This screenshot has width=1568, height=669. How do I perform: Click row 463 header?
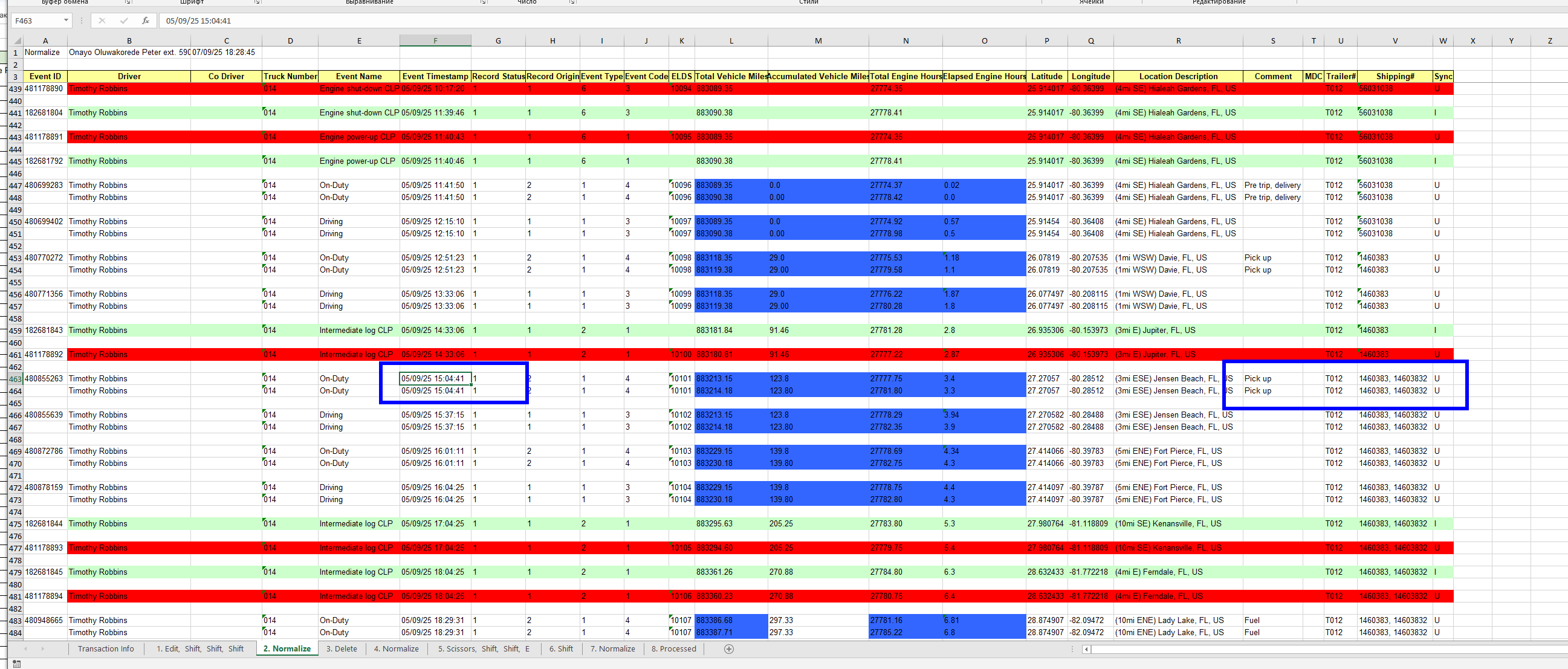(x=15, y=379)
